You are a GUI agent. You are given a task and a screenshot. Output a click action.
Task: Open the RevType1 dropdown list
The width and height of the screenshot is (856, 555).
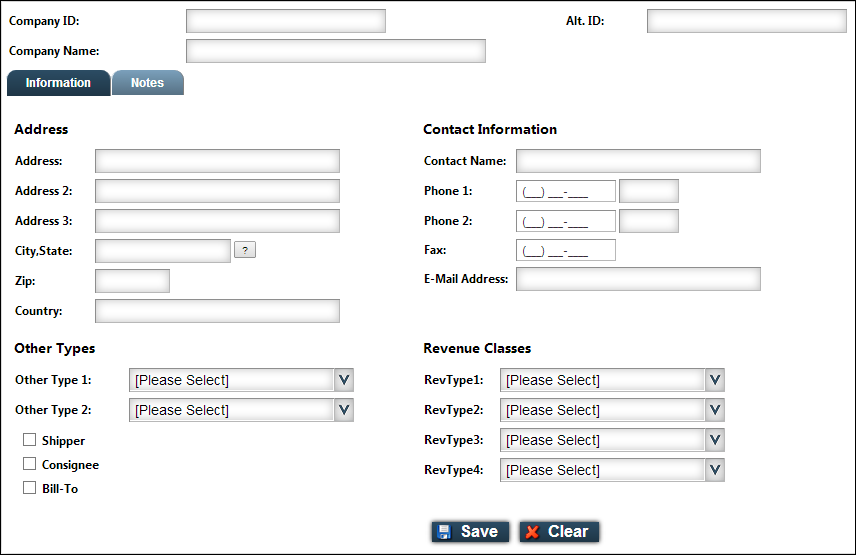pos(714,380)
